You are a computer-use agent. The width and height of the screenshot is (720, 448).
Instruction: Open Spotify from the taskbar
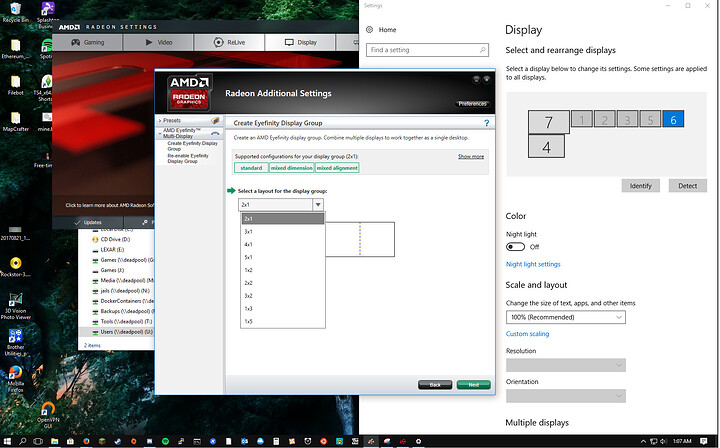point(165,442)
